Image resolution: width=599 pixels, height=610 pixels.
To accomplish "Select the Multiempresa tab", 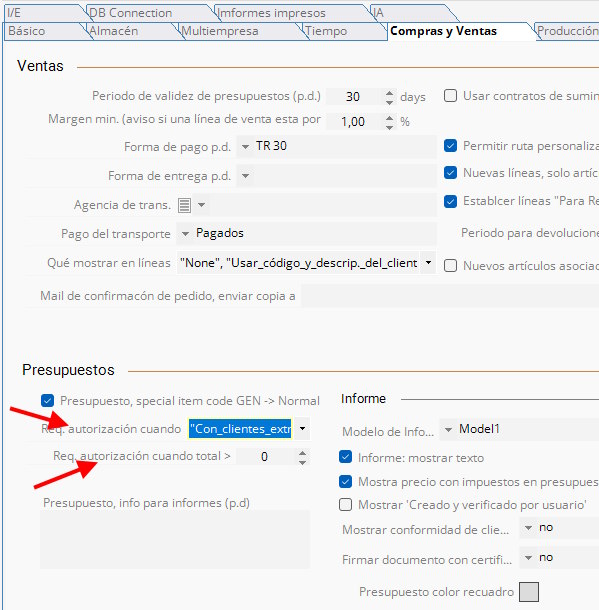I will (220, 31).
